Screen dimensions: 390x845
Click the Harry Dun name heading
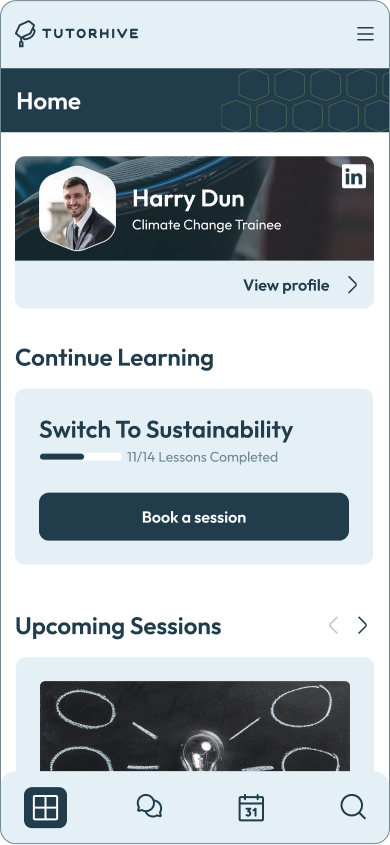click(188, 198)
